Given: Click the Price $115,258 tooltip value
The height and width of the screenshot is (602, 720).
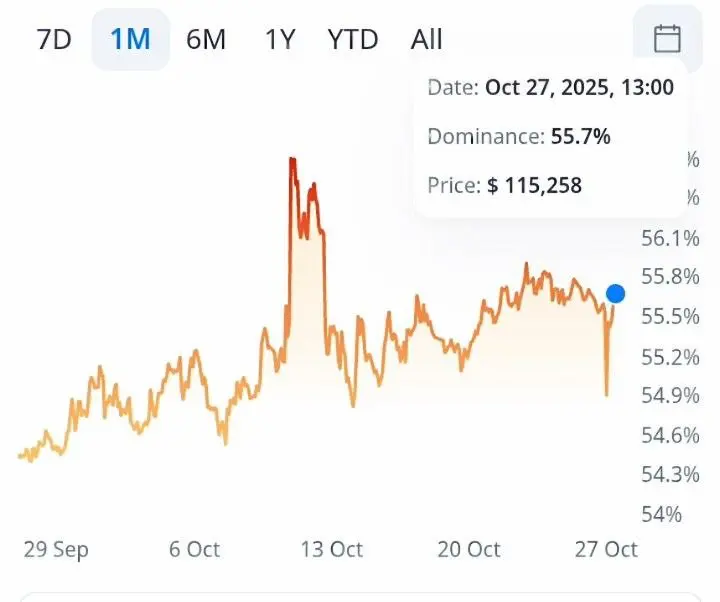Looking at the screenshot, I should [535, 185].
